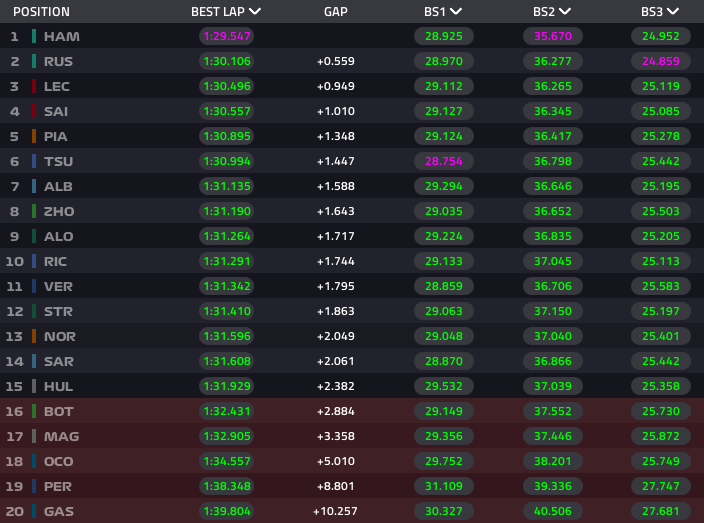This screenshot has height=523, width=704.
Task: Click GAS best lap time 1:39.804
Action: tap(227, 511)
